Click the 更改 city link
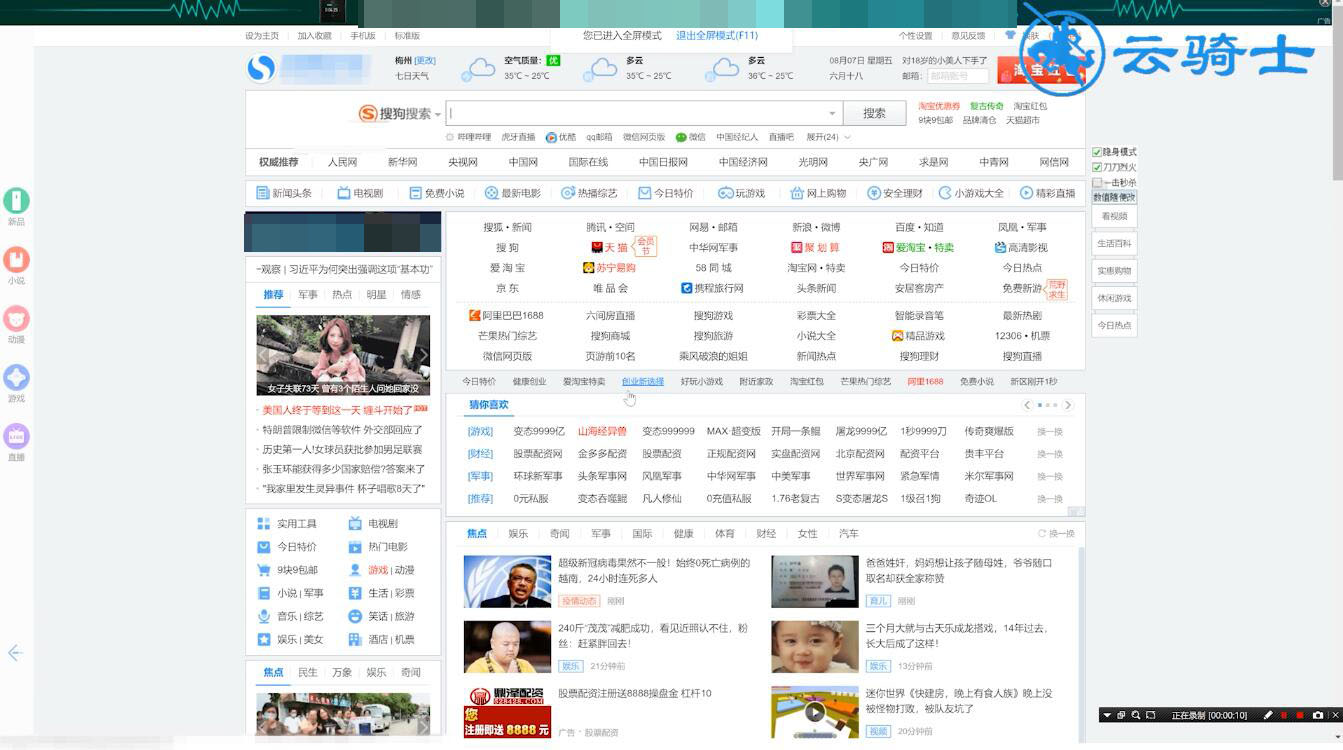 click(425, 61)
